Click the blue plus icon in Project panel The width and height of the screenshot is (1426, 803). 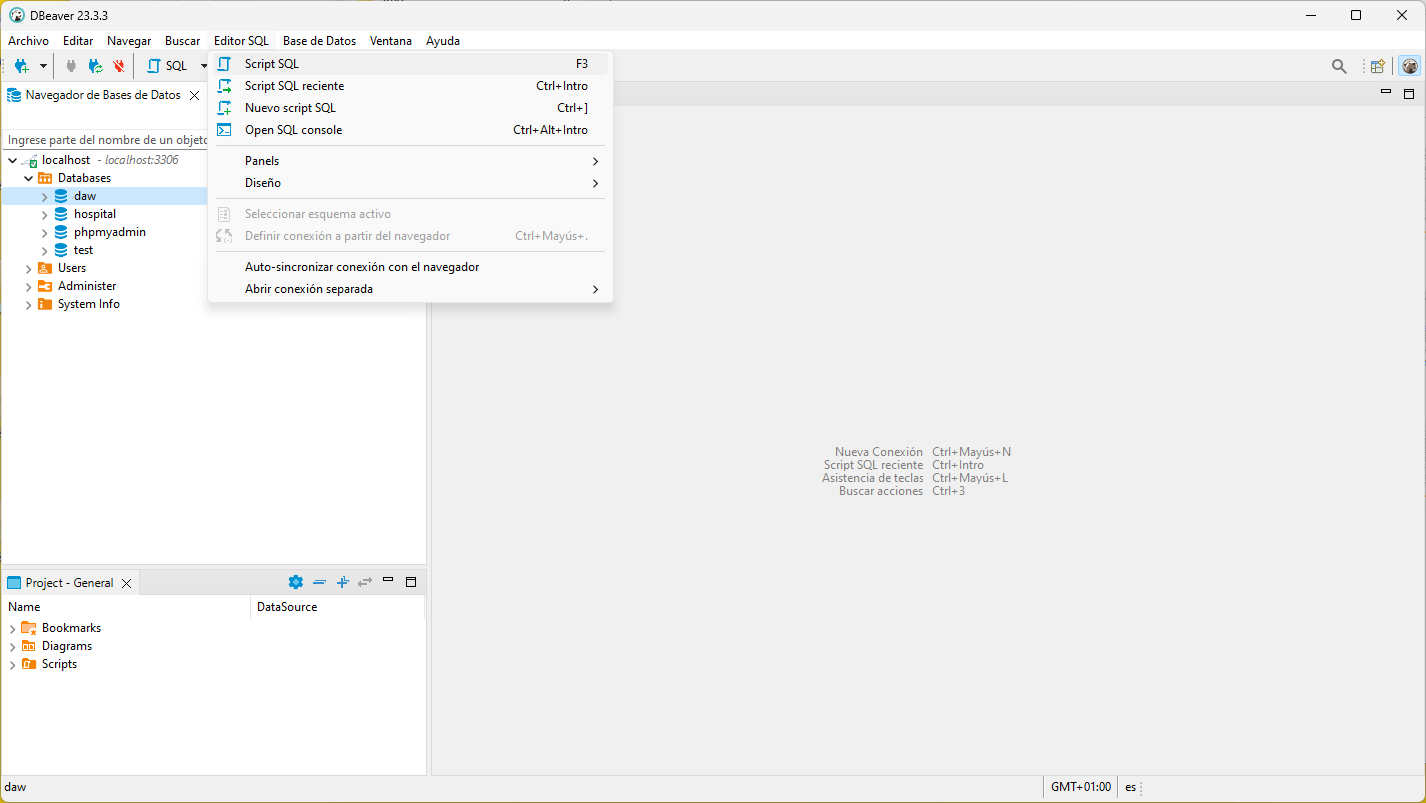click(x=342, y=582)
